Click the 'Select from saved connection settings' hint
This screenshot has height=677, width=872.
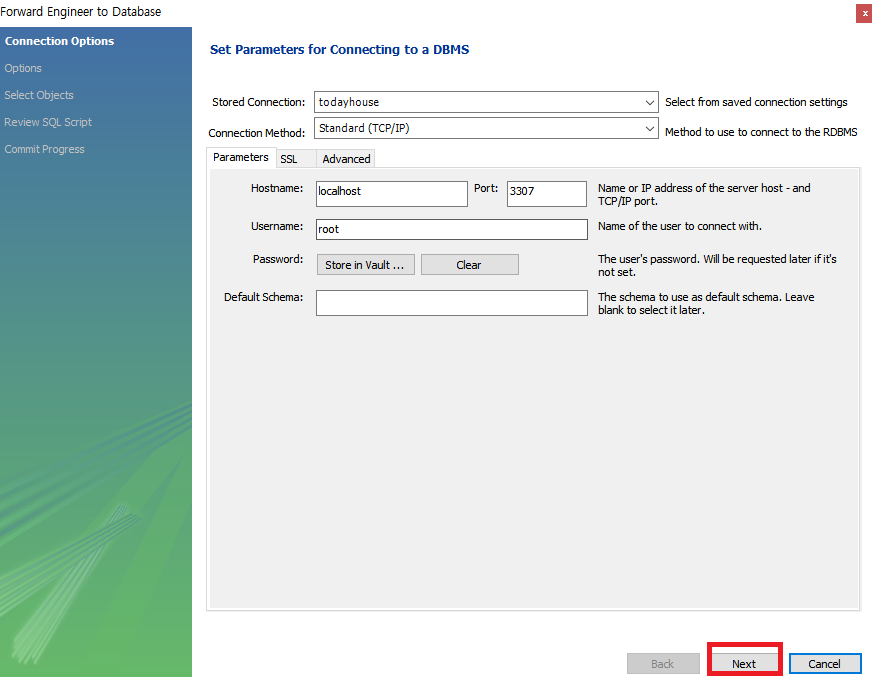(x=756, y=102)
